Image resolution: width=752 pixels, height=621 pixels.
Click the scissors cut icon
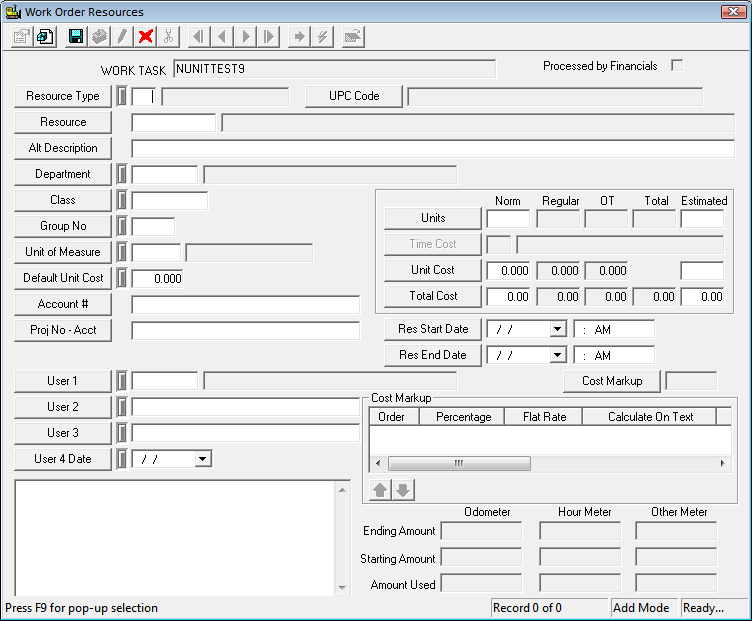(x=169, y=37)
